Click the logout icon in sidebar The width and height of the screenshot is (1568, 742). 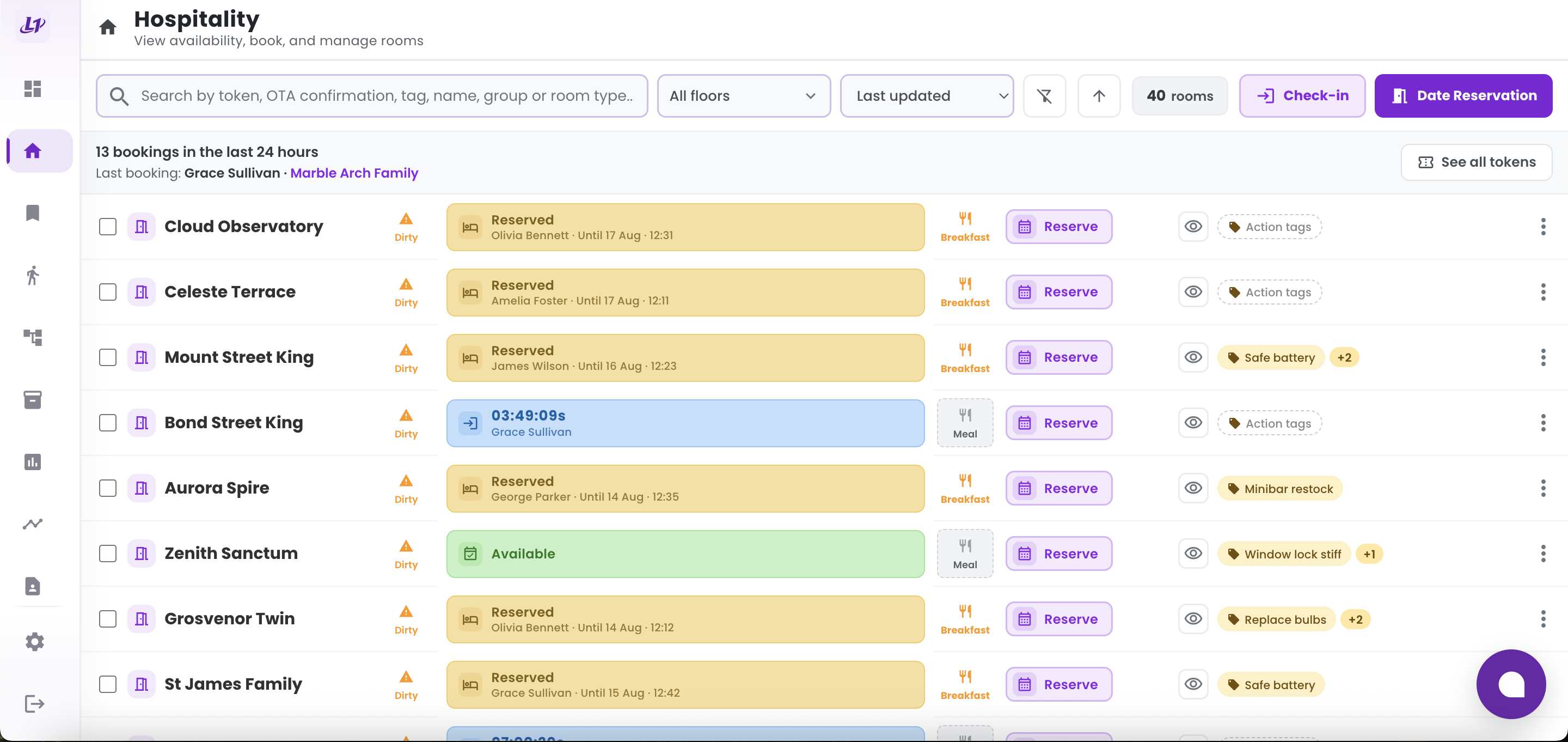pyautogui.click(x=35, y=704)
